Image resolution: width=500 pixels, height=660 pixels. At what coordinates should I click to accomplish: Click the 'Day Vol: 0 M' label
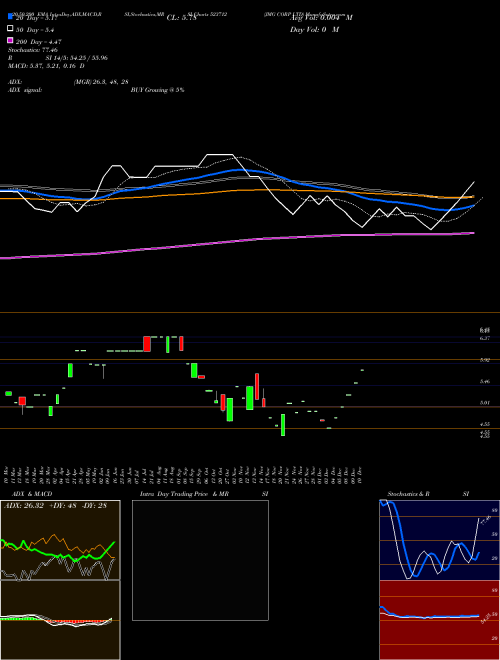[x=314, y=29]
